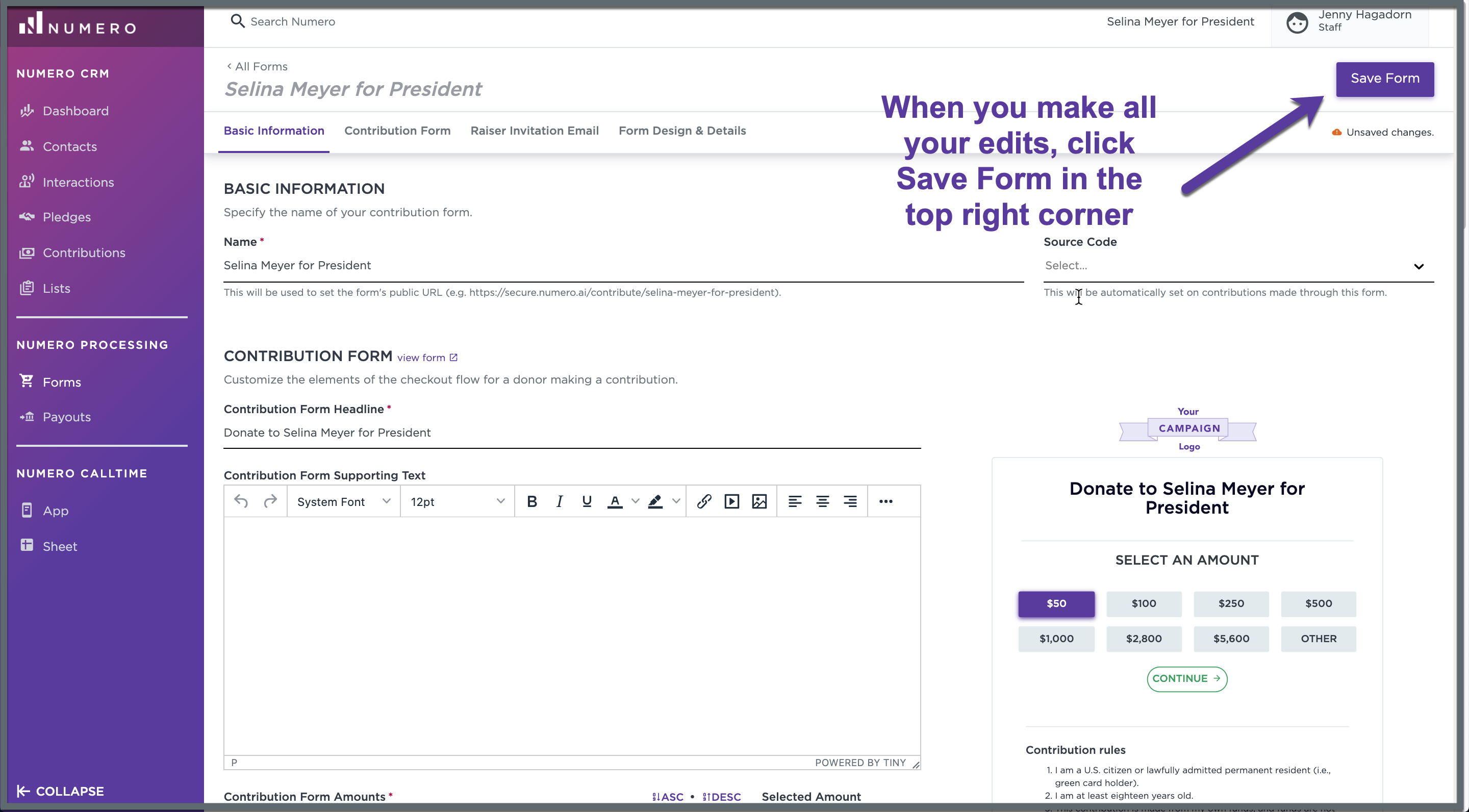The width and height of the screenshot is (1469, 812).
Task: Redo in the text editor
Action: (270, 501)
